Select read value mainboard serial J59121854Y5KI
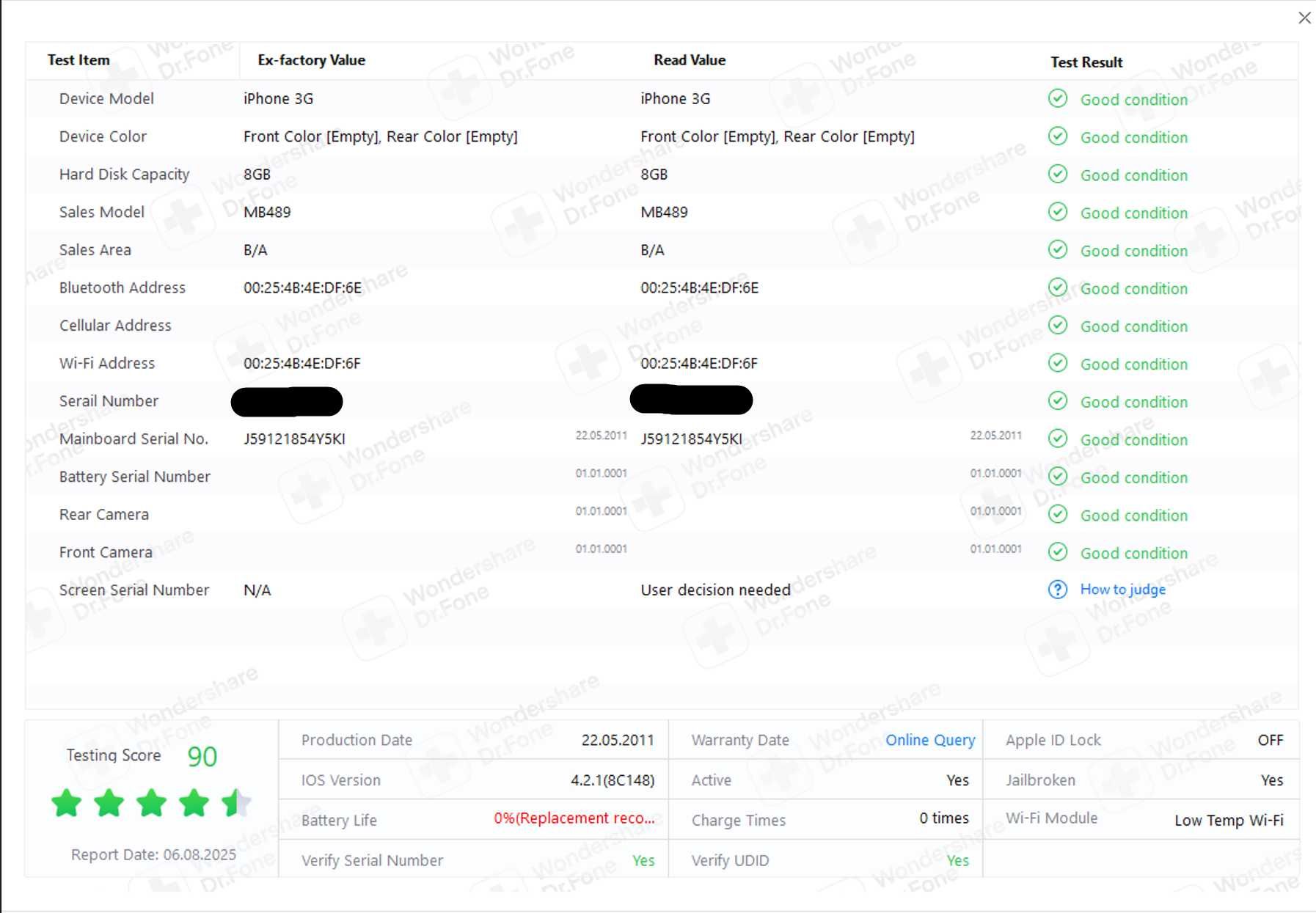The width and height of the screenshot is (1316, 913). click(691, 439)
